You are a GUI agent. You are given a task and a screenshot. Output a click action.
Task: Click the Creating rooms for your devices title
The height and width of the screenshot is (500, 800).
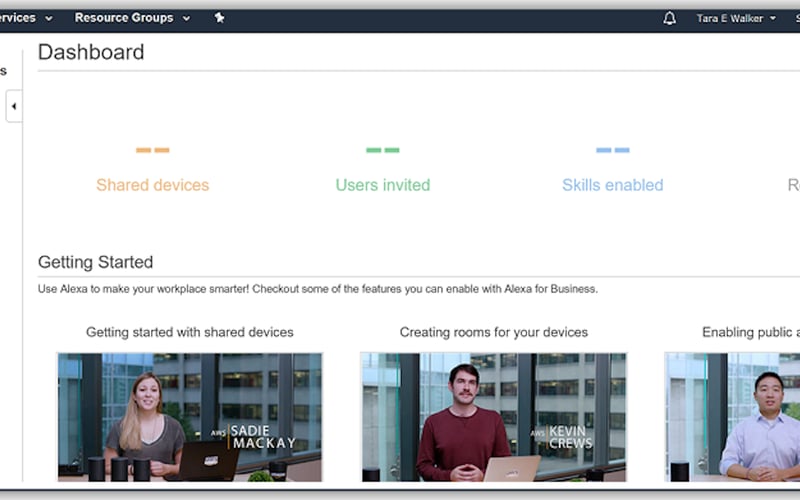[493, 332]
